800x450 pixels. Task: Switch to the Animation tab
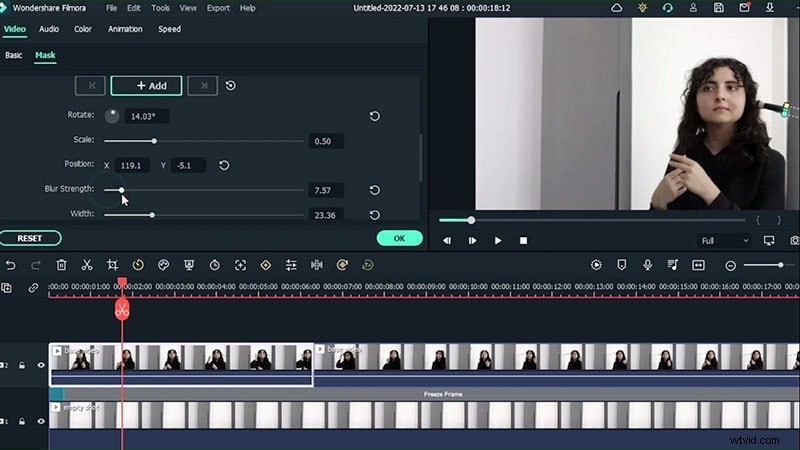tap(125, 29)
